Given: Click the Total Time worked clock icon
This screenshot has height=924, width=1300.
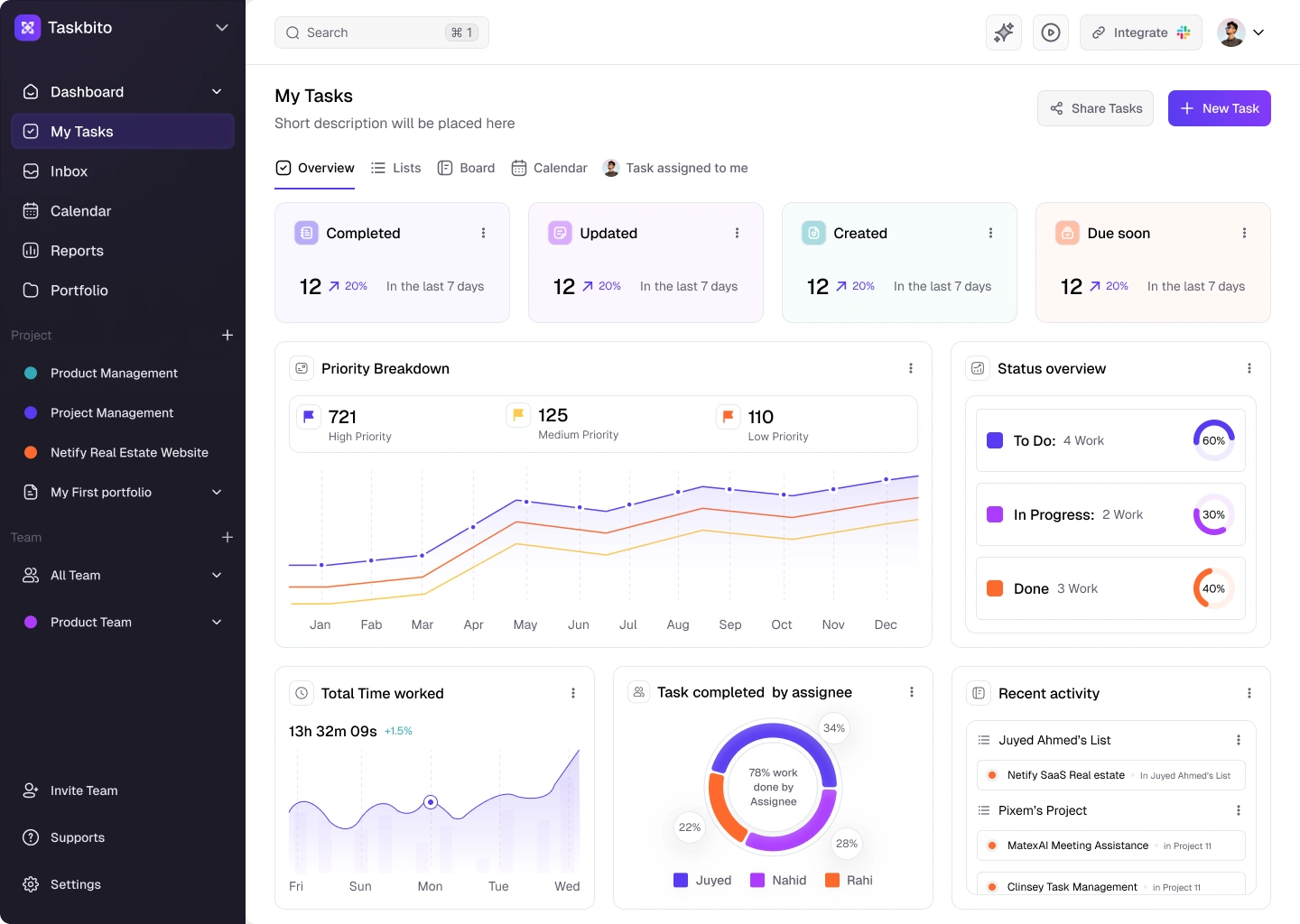Looking at the screenshot, I should click(302, 693).
